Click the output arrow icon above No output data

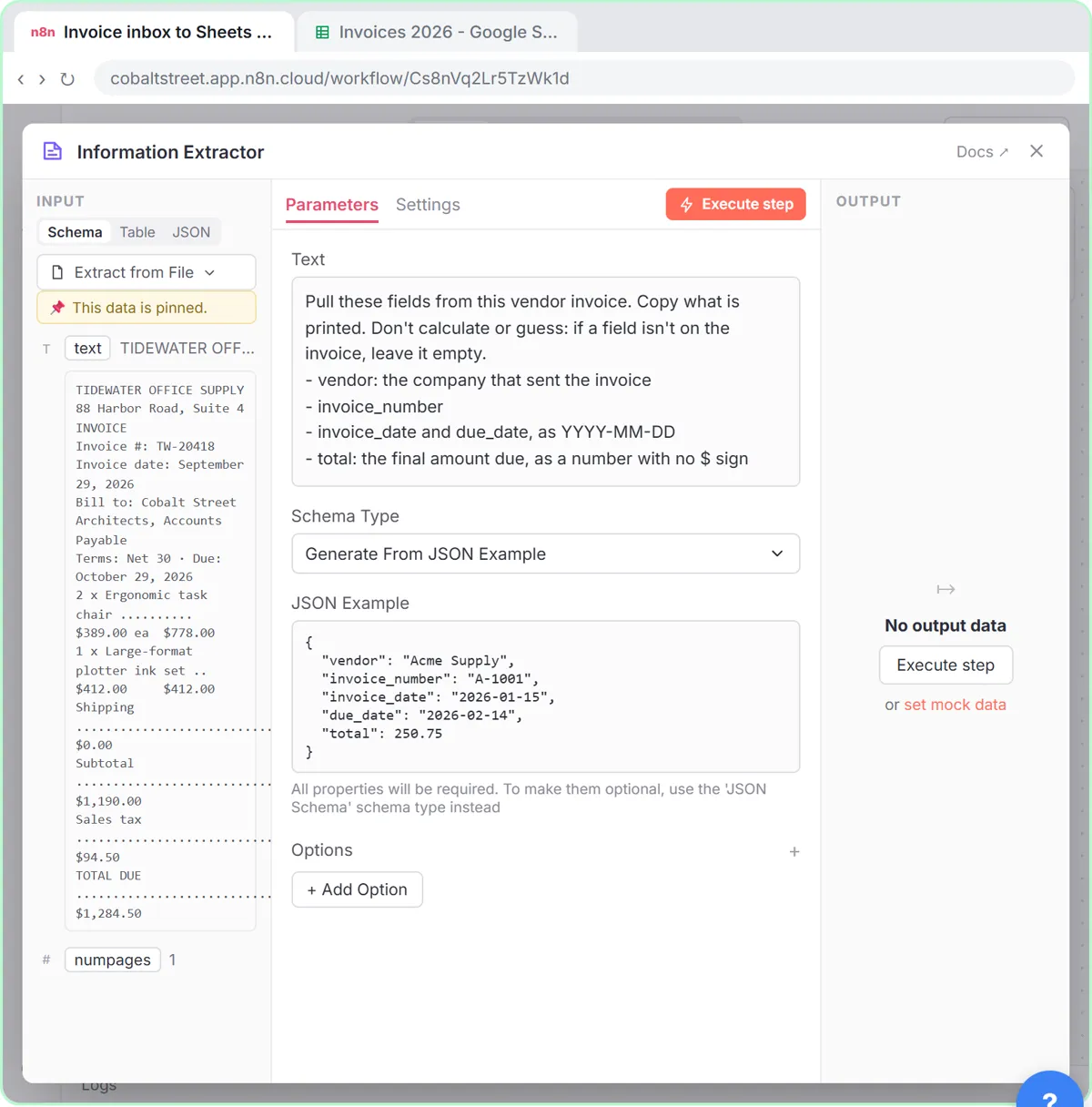945,590
